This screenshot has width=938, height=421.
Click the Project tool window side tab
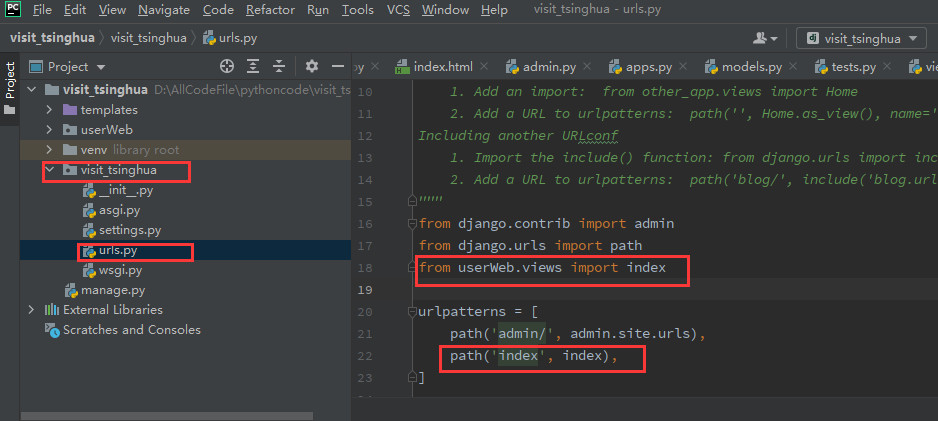[x=10, y=81]
